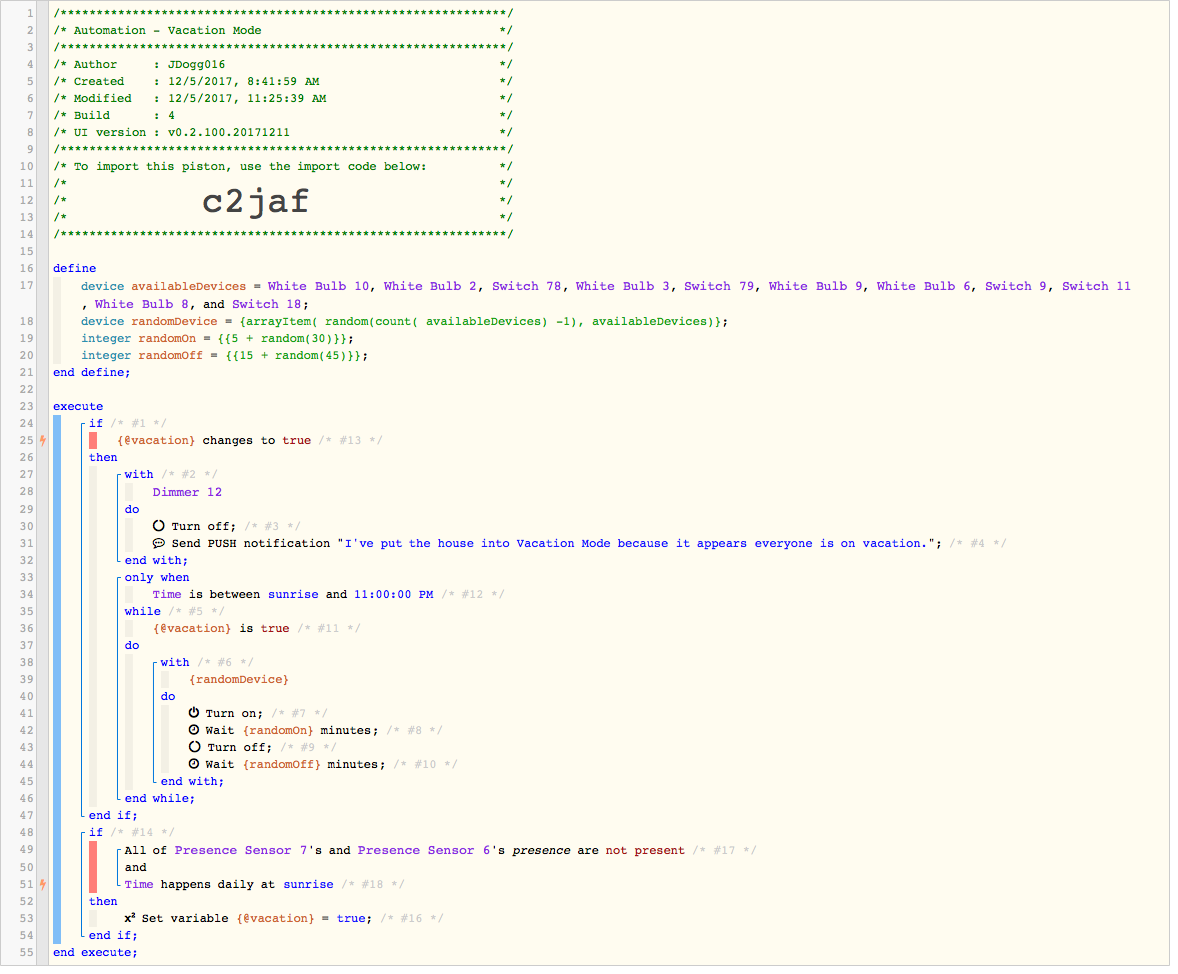The width and height of the screenshot is (1178, 974).
Task: Click Presence Sensor 6 in the condition
Action: (x=424, y=851)
